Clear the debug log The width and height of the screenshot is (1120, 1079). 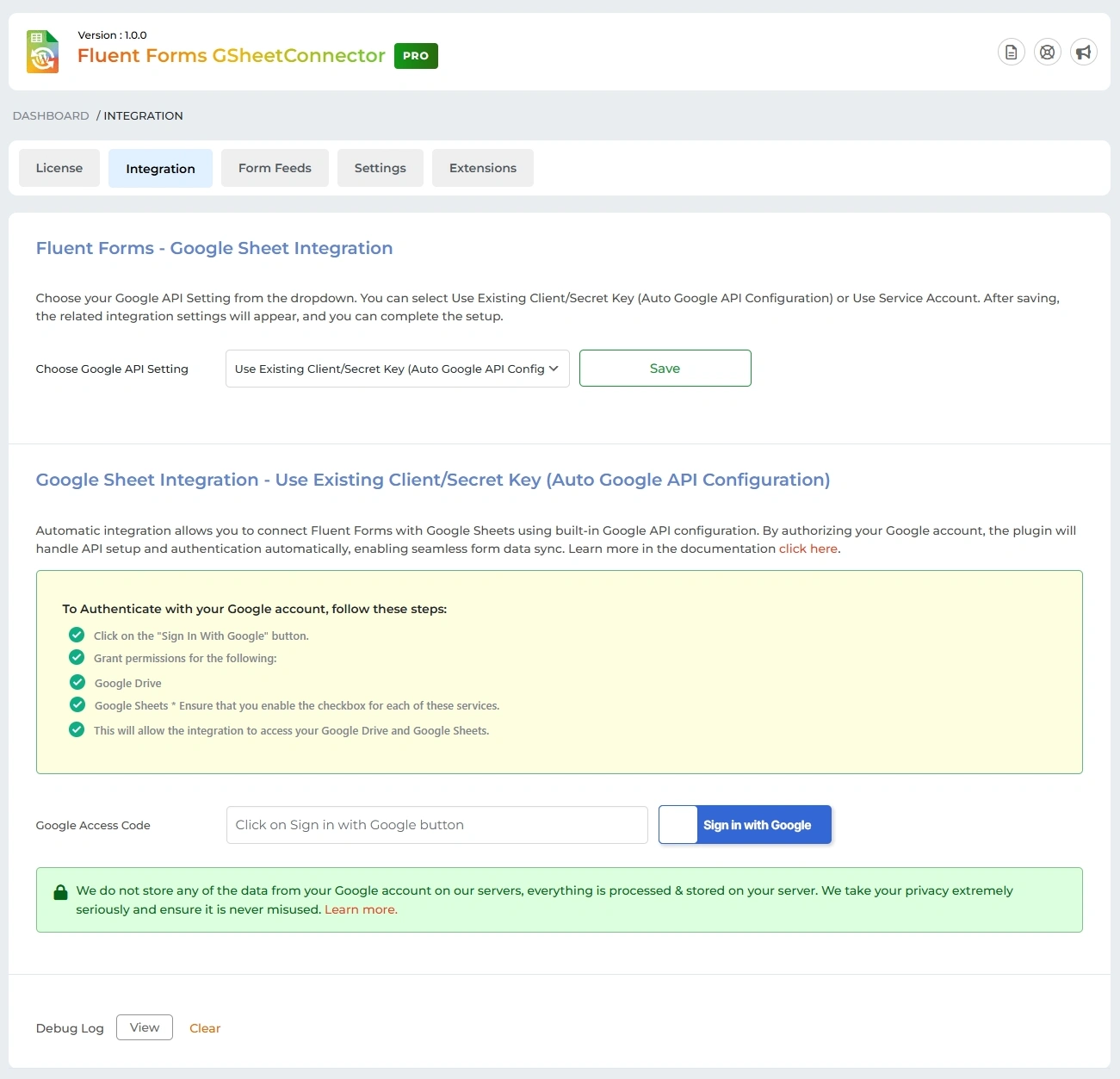[205, 1028]
